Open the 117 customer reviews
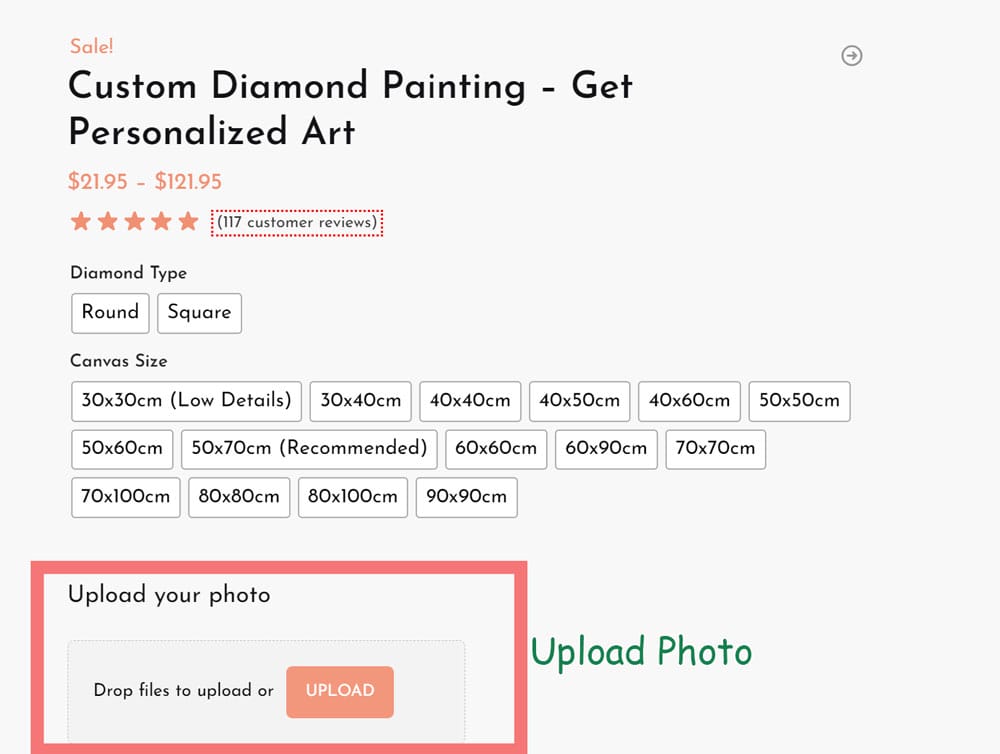Image resolution: width=1000 pixels, height=754 pixels. click(x=296, y=223)
